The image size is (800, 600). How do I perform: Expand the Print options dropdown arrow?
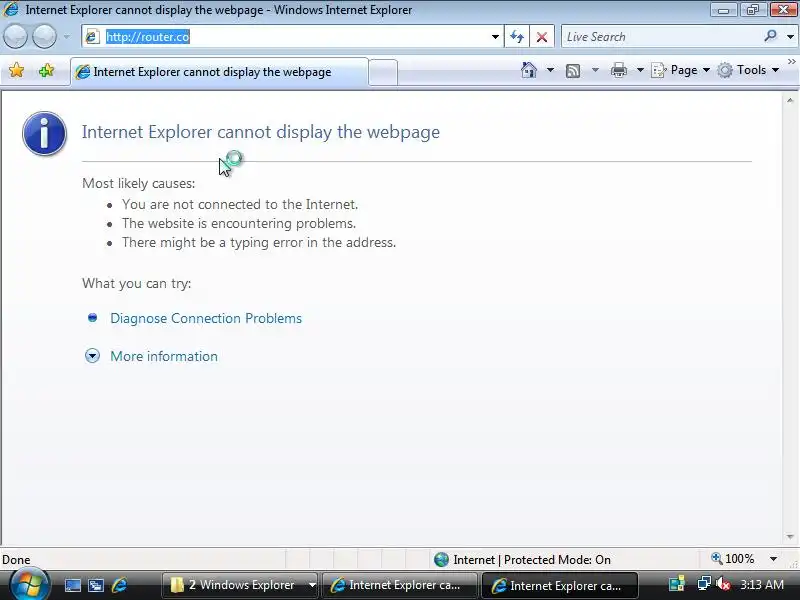640,70
